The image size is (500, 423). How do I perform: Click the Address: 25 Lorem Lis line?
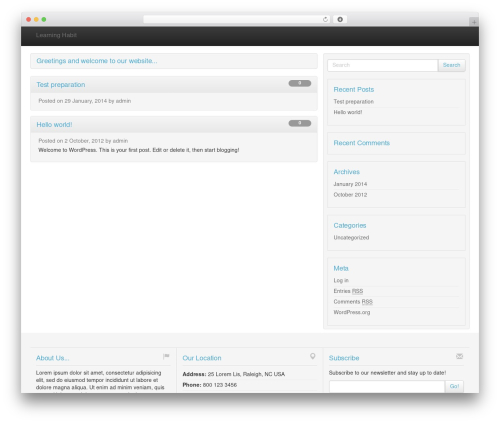[x=234, y=374]
